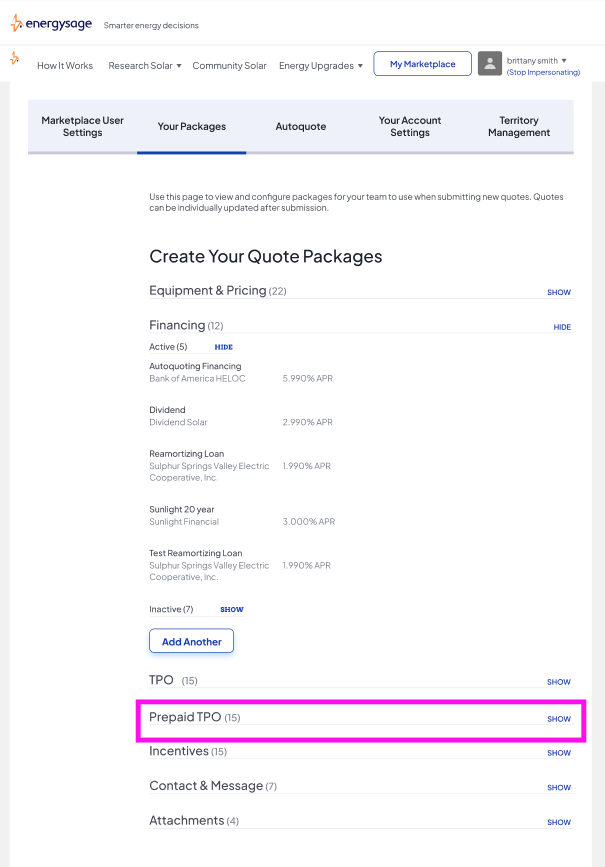The width and height of the screenshot is (605, 867).
Task: Click Add Another to create financing option
Action: click(191, 640)
